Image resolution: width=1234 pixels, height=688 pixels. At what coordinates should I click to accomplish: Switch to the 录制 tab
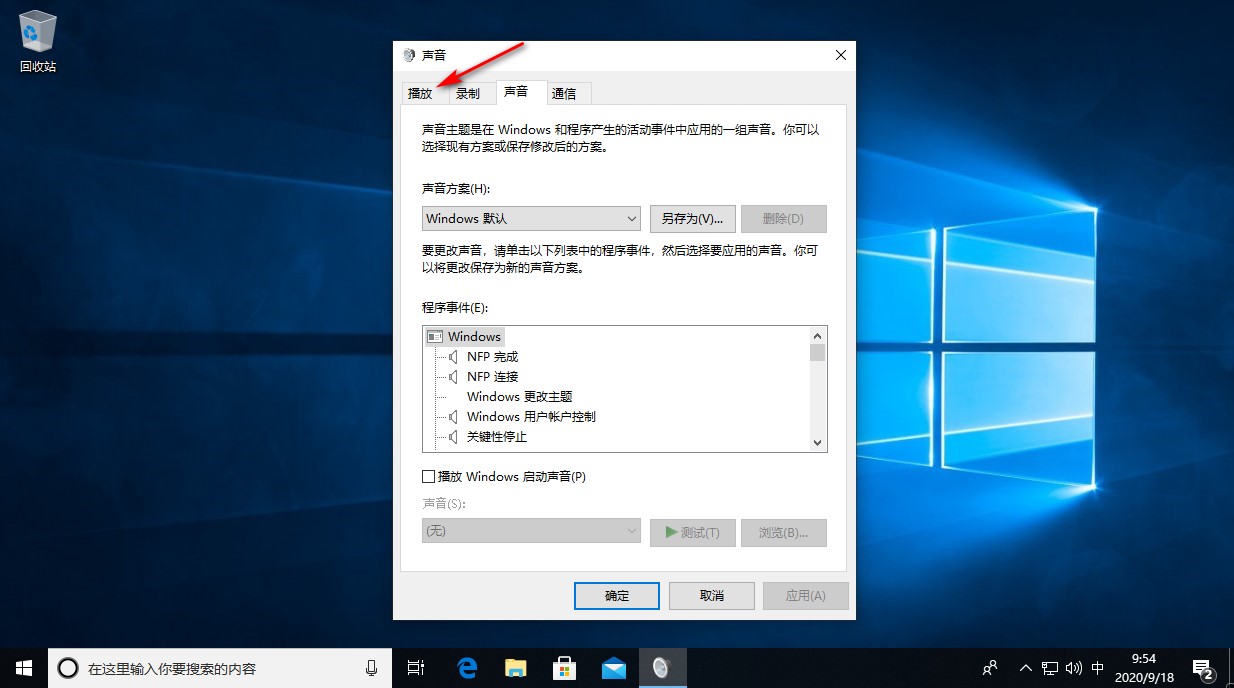click(467, 94)
